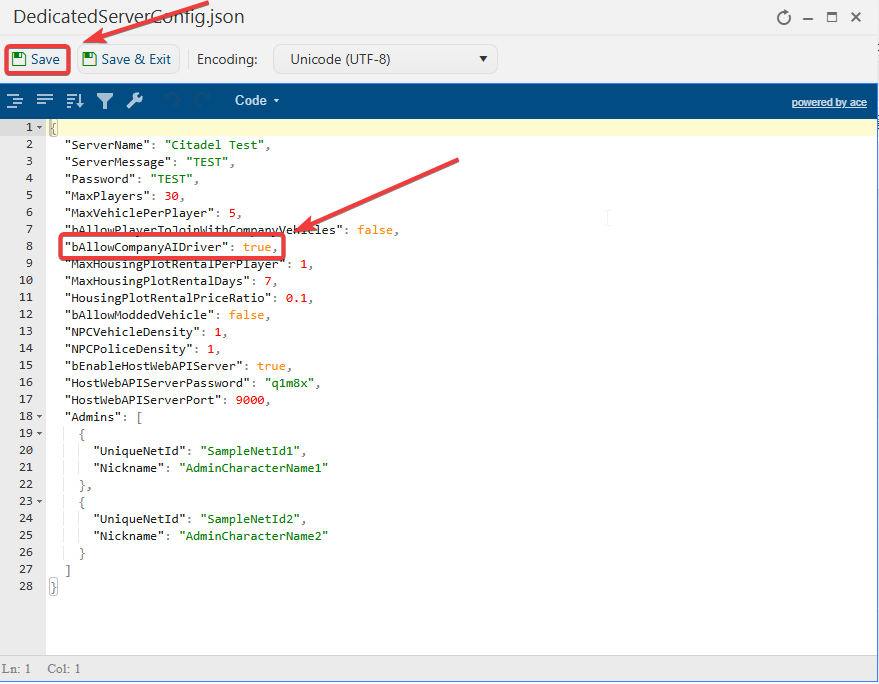
Task: Open the powered by ace link
Action: [x=829, y=103]
